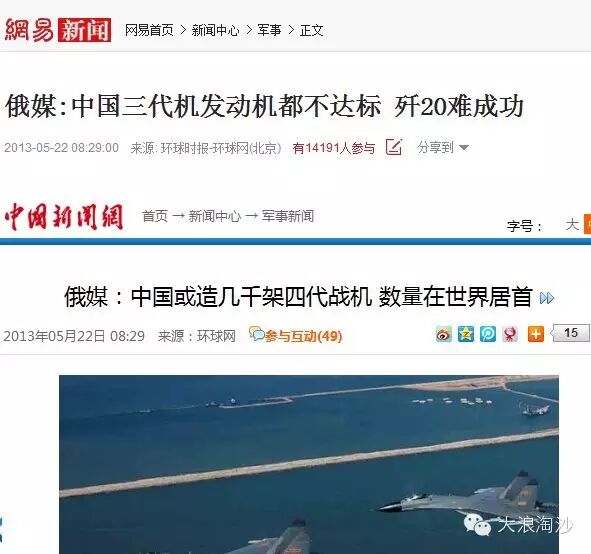Click the red 新闻 logo badge
Image resolution: width=591 pixels, height=554 pixels.
click(84, 29)
